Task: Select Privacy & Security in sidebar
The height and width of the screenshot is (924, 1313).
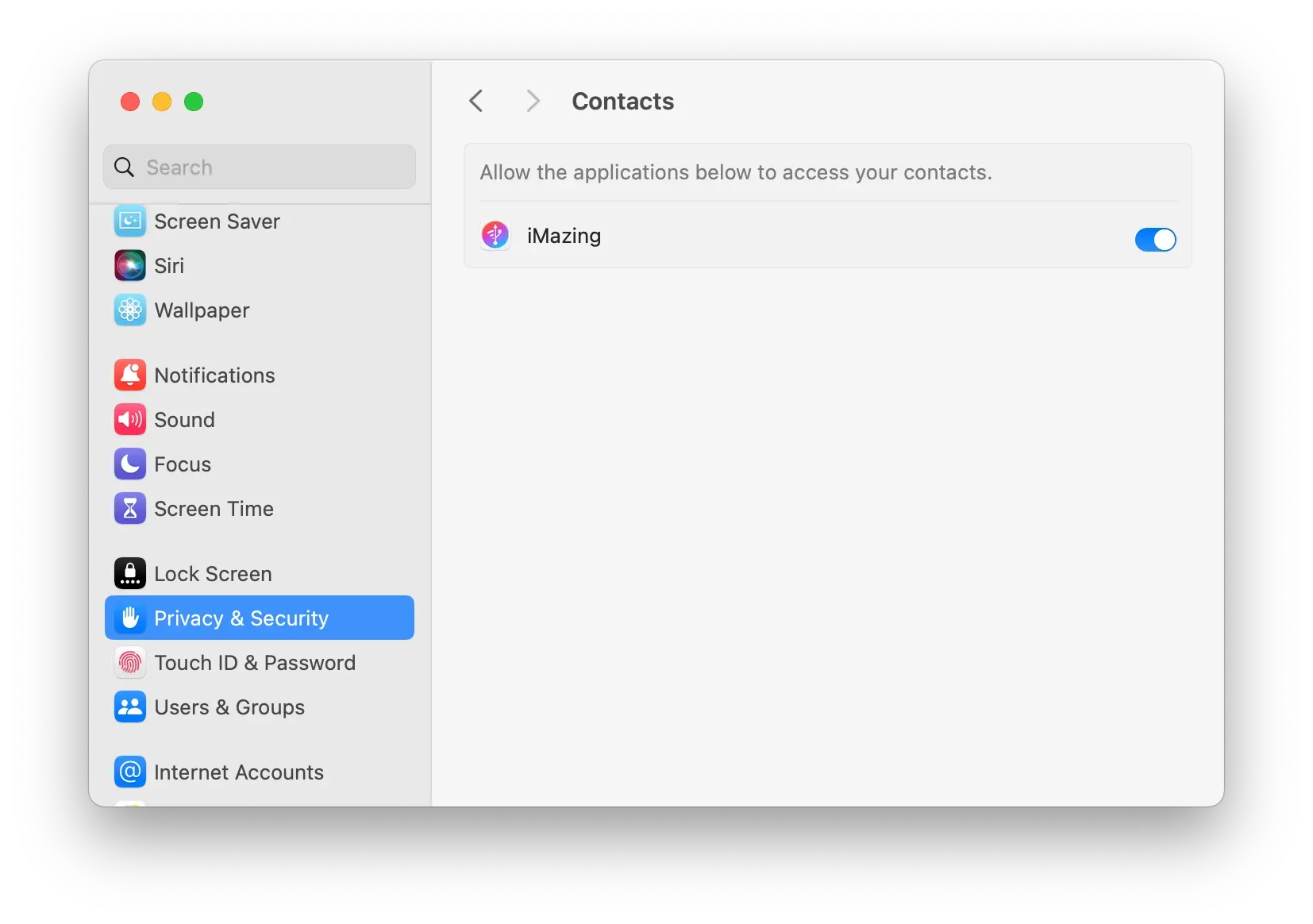Action: pyautogui.click(x=241, y=618)
